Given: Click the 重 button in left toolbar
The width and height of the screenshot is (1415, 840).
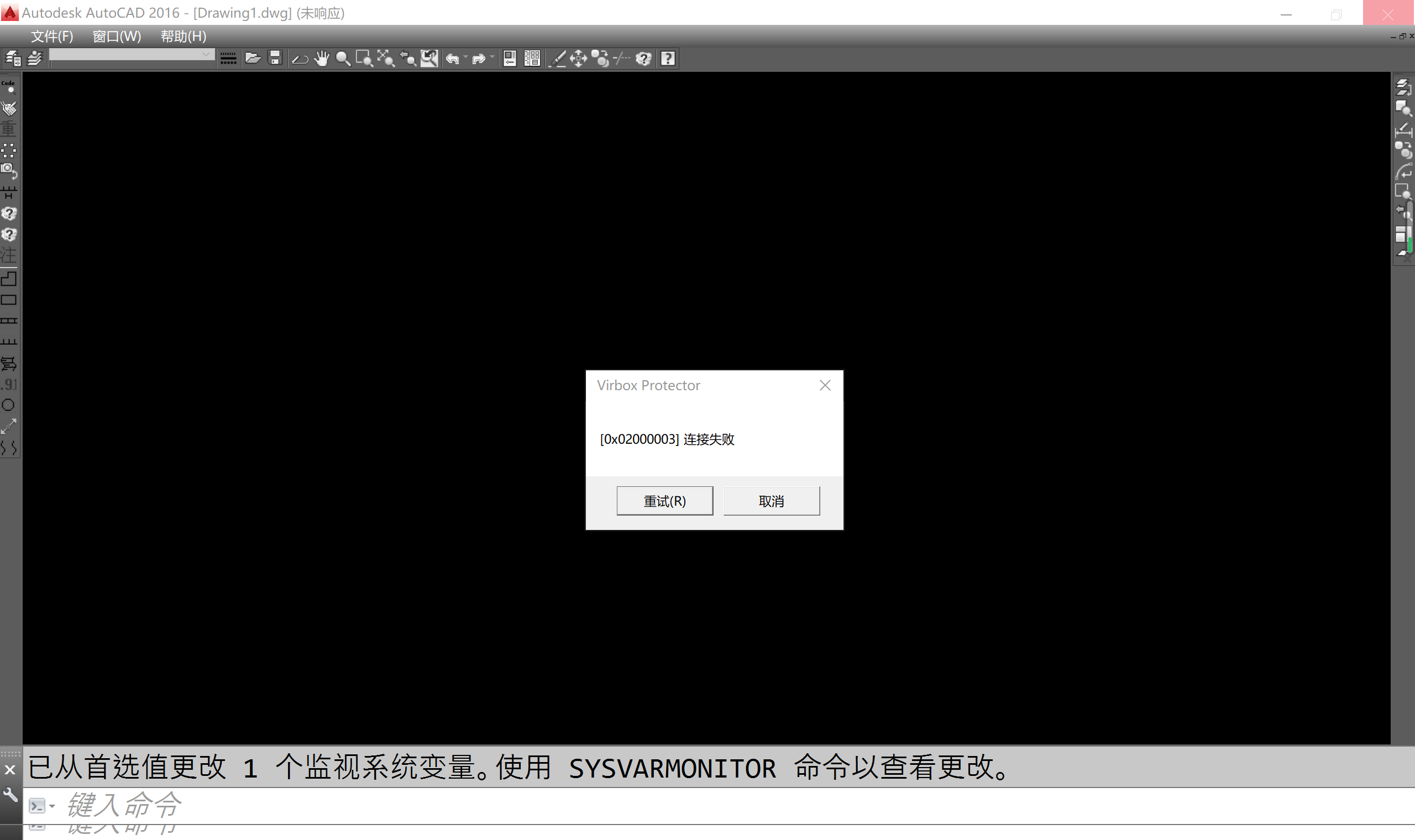Looking at the screenshot, I should (x=8, y=129).
